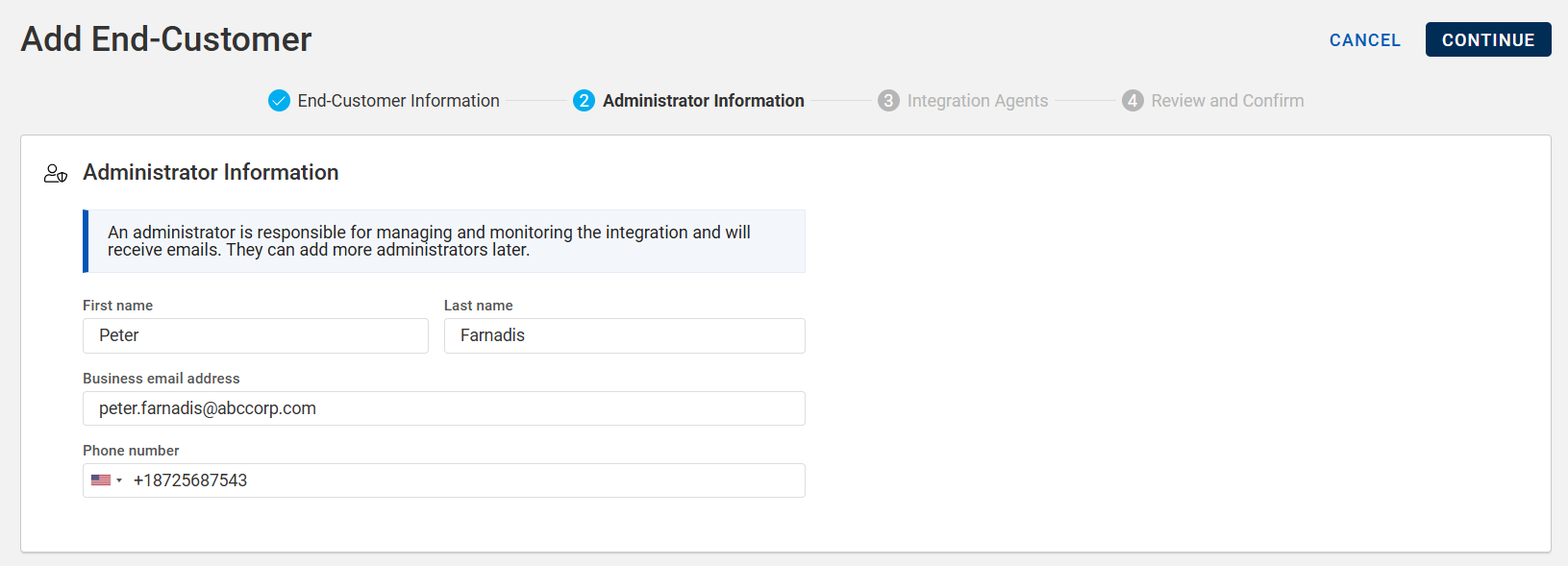The width and height of the screenshot is (1568, 566).
Task: Select the Administrator Information step label
Action: [703, 101]
